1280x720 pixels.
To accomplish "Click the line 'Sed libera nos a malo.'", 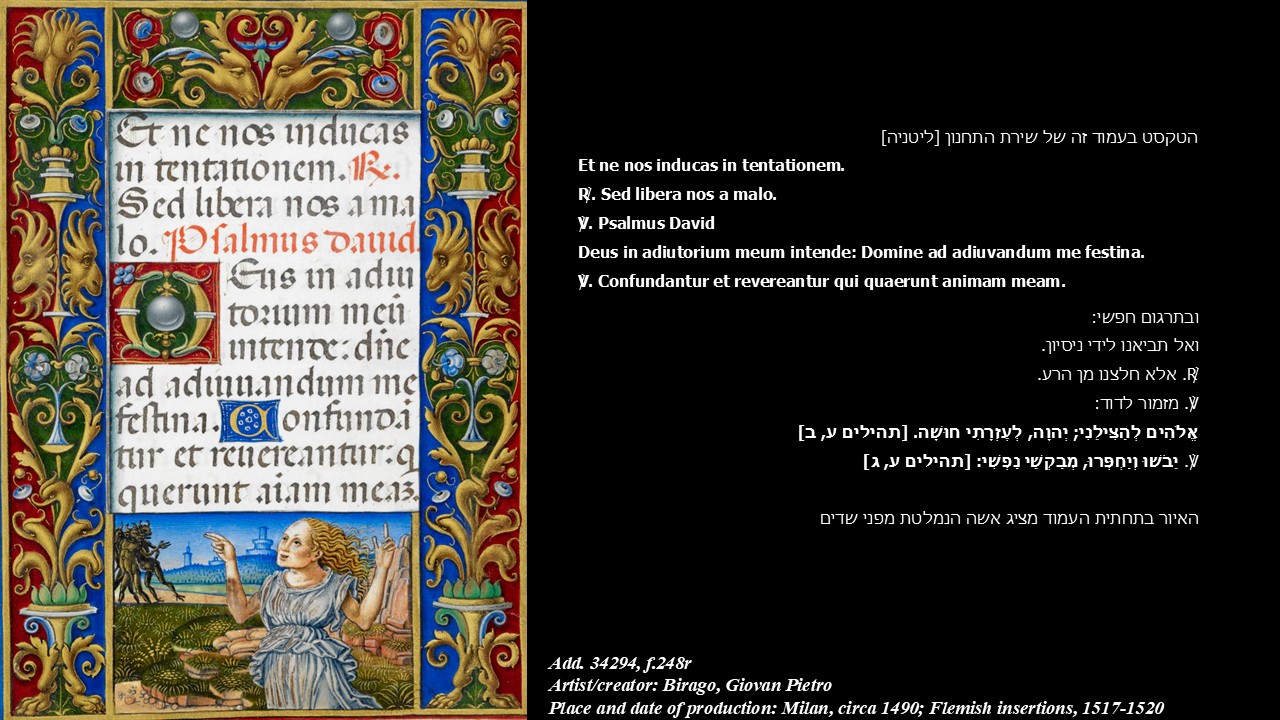I will [677, 194].
